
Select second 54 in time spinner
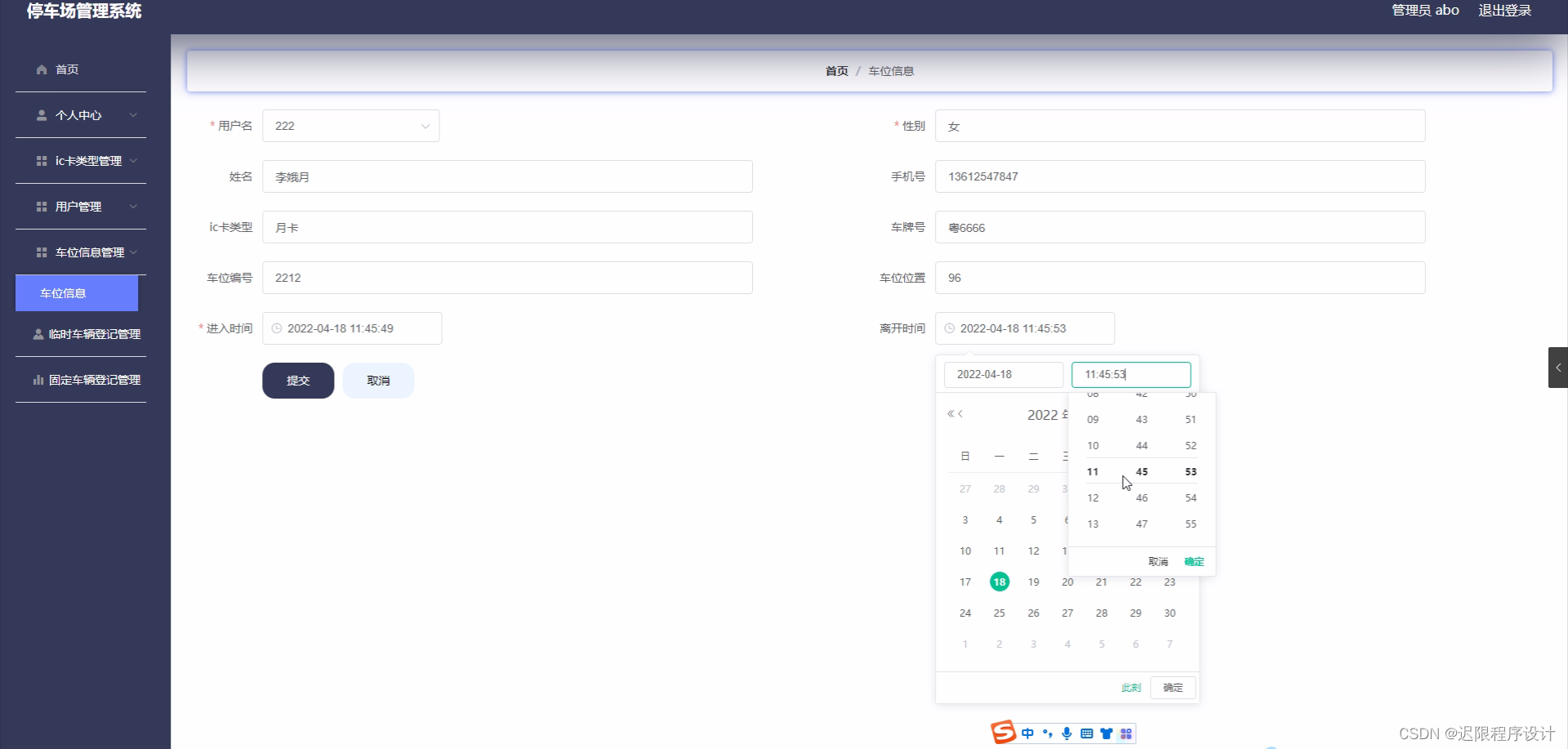1191,498
